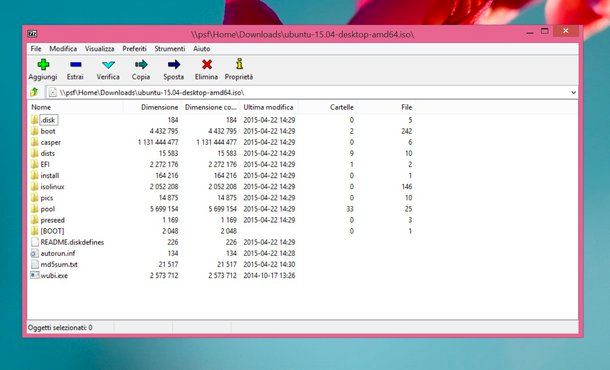Select the EFI folder icon
Image resolution: width=610 pixels, height=370 pixels.
click(x=35, y=164)
